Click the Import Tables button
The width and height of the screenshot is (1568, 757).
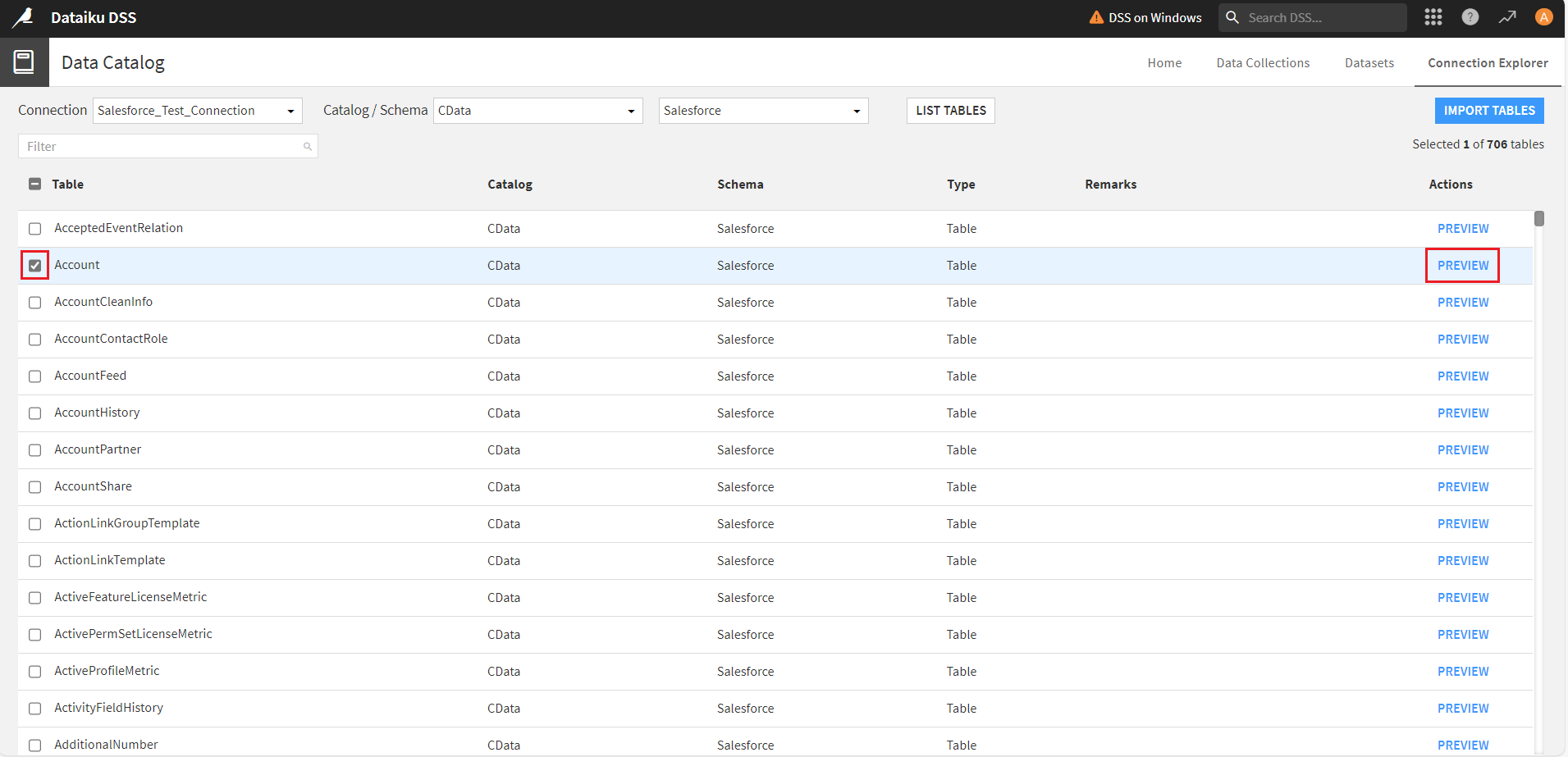pyautogui.click(x=1488, y=111)
